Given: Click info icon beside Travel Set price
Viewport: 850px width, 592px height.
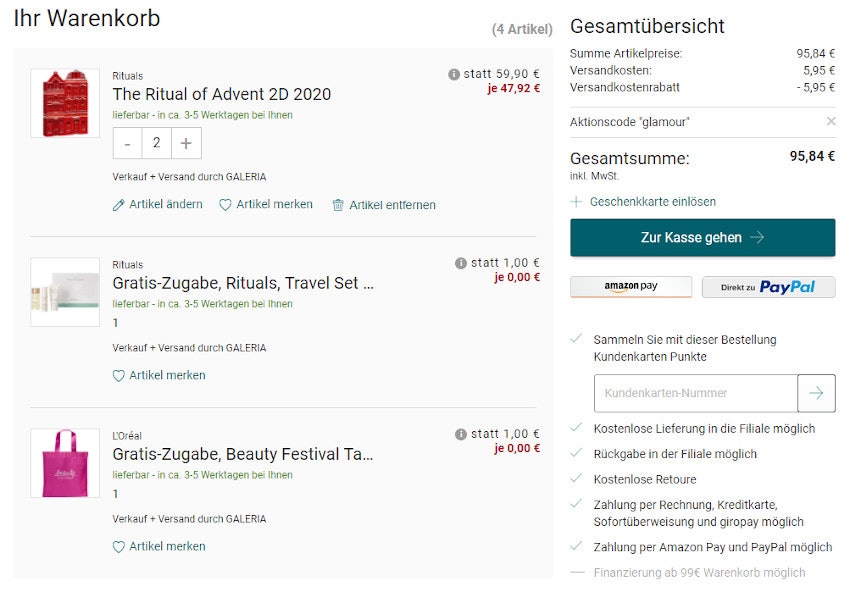Looking at the screenshot, I should click(459, 262).
